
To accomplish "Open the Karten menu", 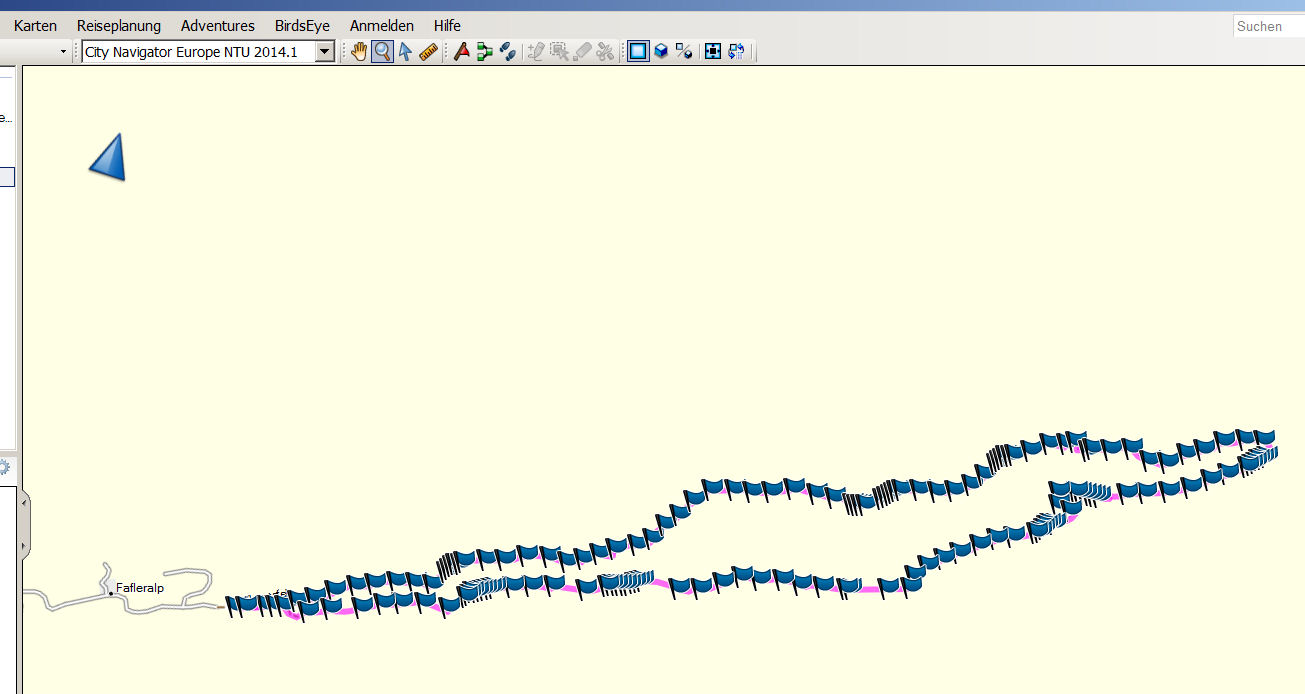I will [x=35, y=26].
